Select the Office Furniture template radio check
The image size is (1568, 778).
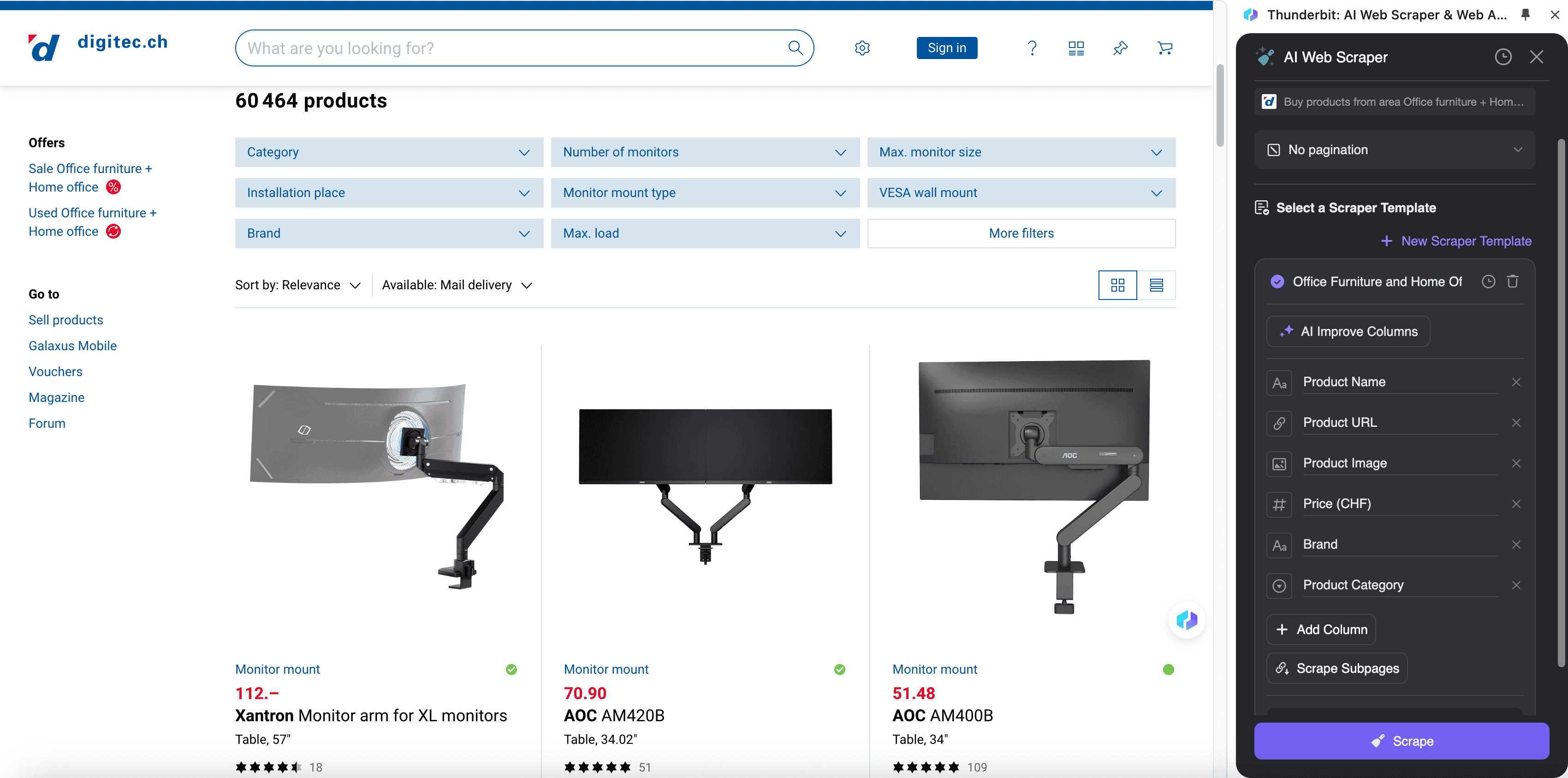(1277, 281)
